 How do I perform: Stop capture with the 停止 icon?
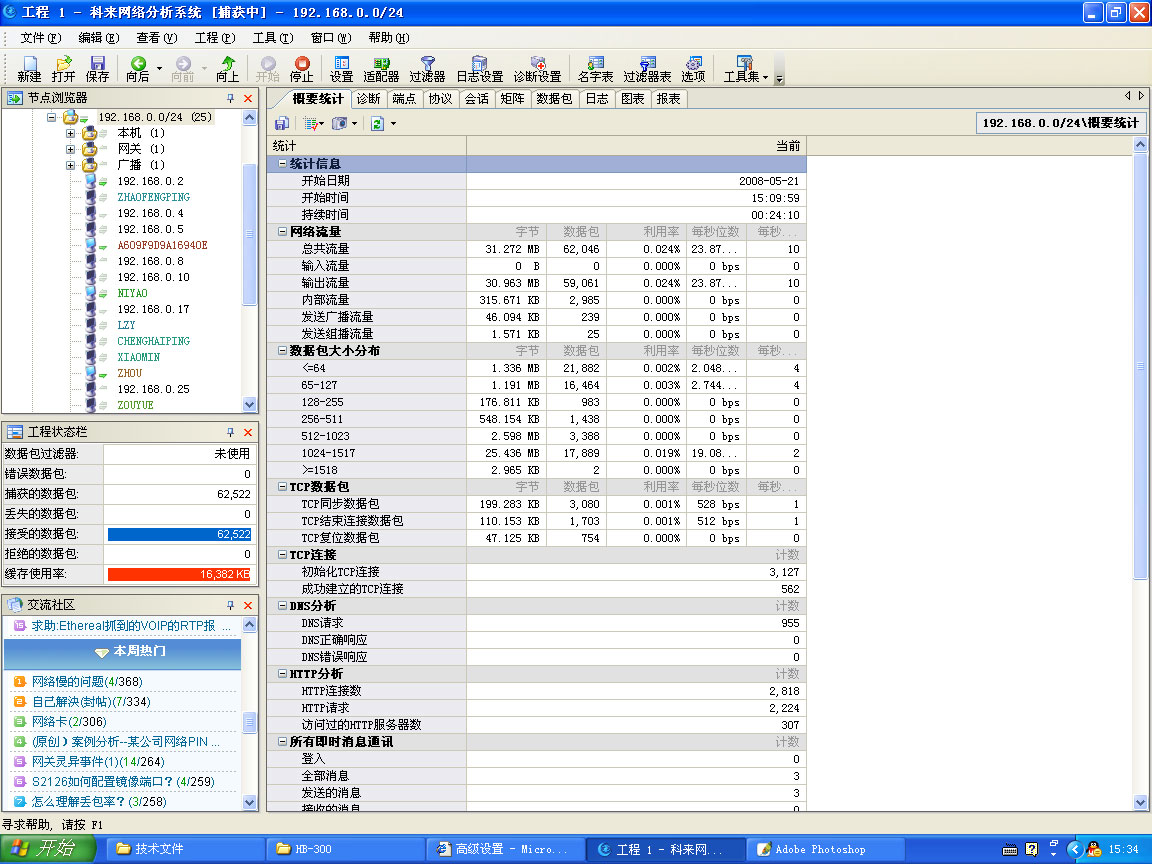tap(301, 68)
